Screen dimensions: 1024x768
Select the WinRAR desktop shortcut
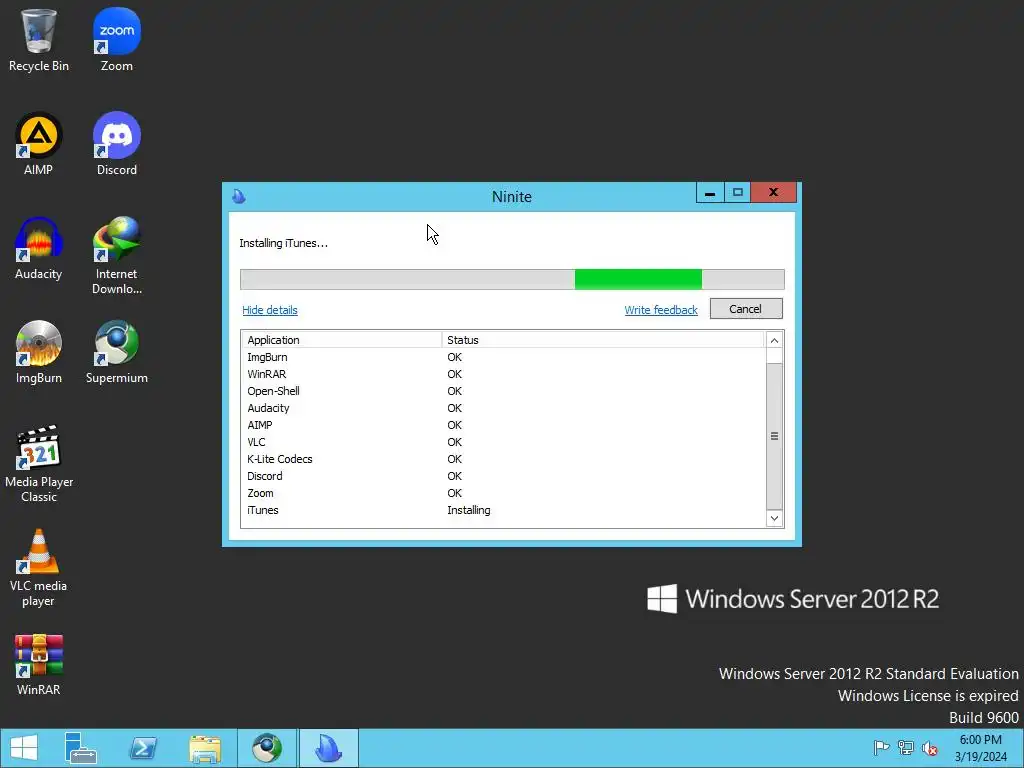pyautogui.click(x=39, y=665)
